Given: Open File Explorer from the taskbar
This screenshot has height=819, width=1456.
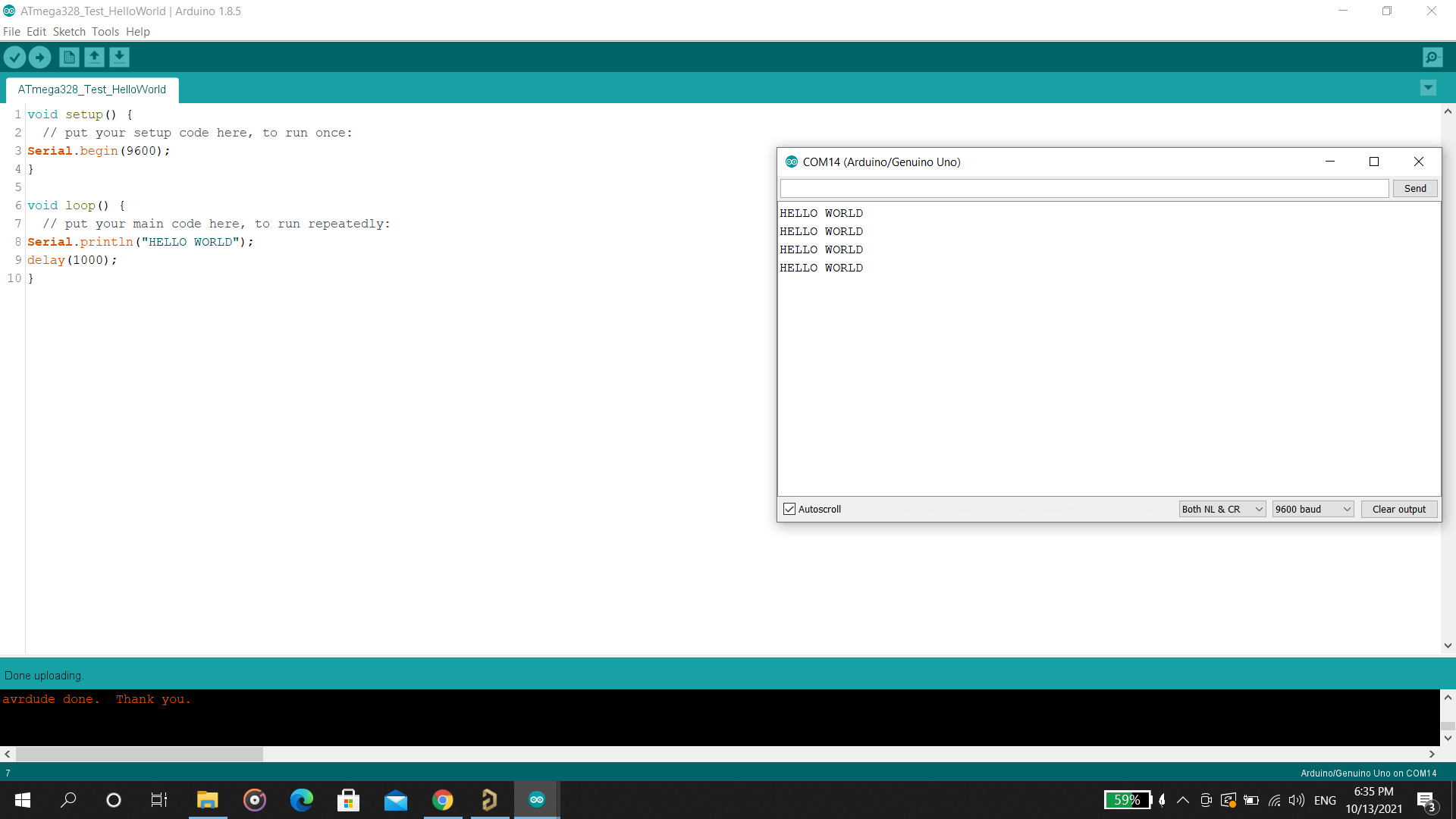Looking at the screenshot, I should click(207, 800).
